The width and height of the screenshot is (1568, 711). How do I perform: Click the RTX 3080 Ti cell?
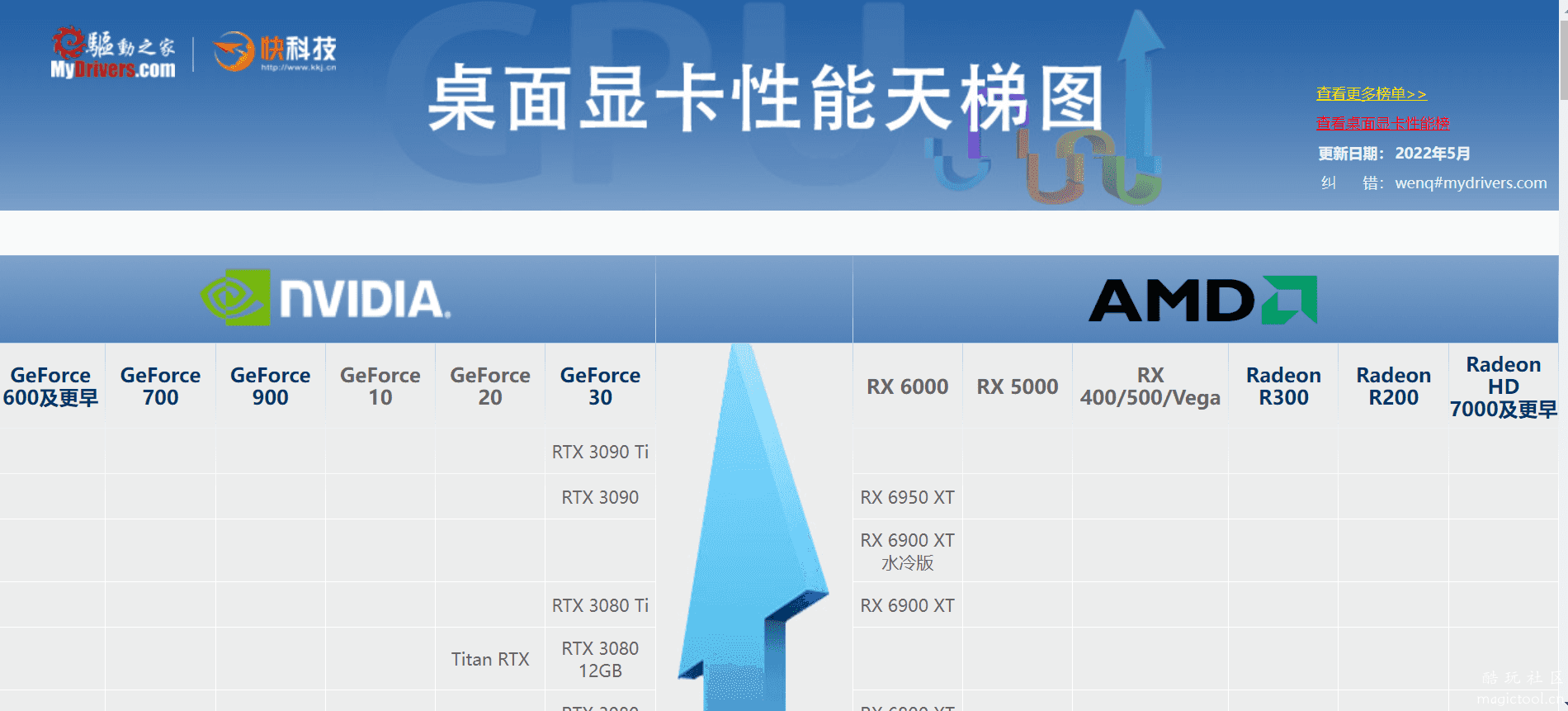pyautogui.click(x=600, y=605)
